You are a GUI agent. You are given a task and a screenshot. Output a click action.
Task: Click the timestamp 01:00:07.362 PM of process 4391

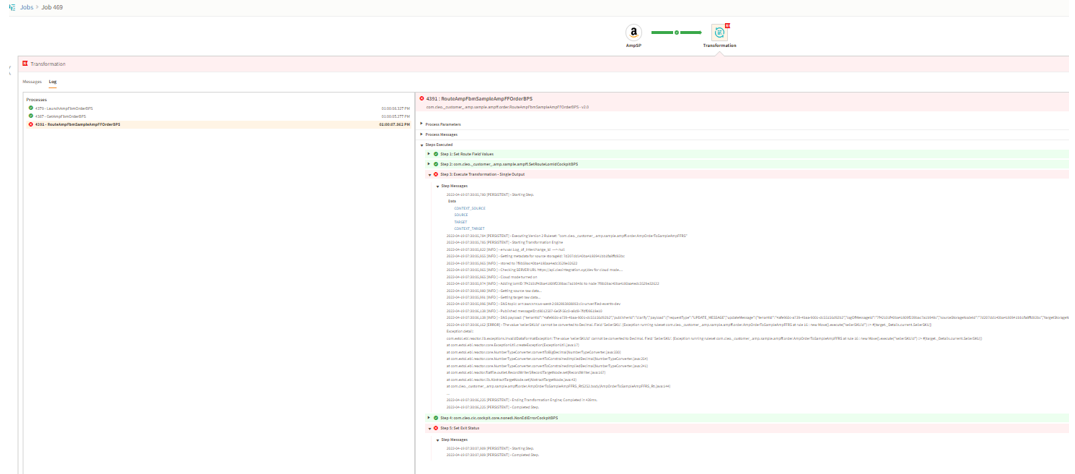(394, 125)
